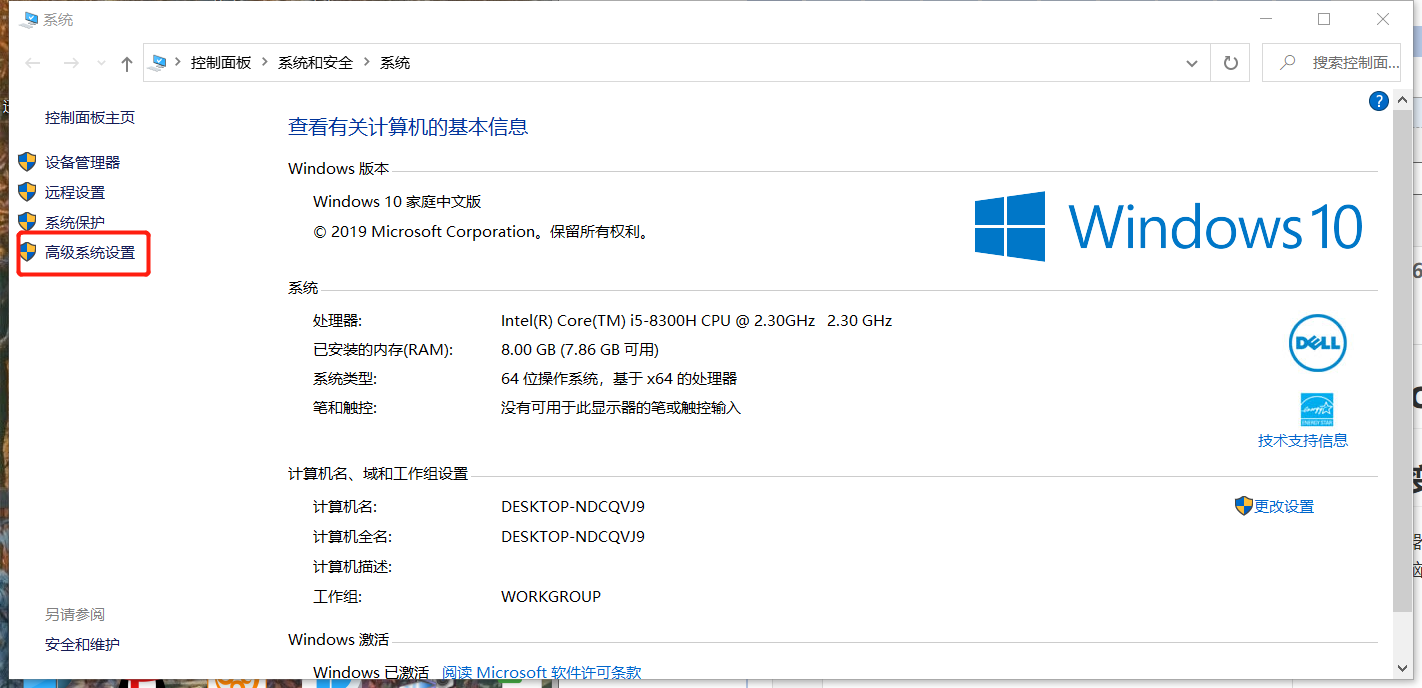Click the vertical scrollbar thumb
The width and height of the screenshot is (1422, 688).
[x=1403, y=360]
